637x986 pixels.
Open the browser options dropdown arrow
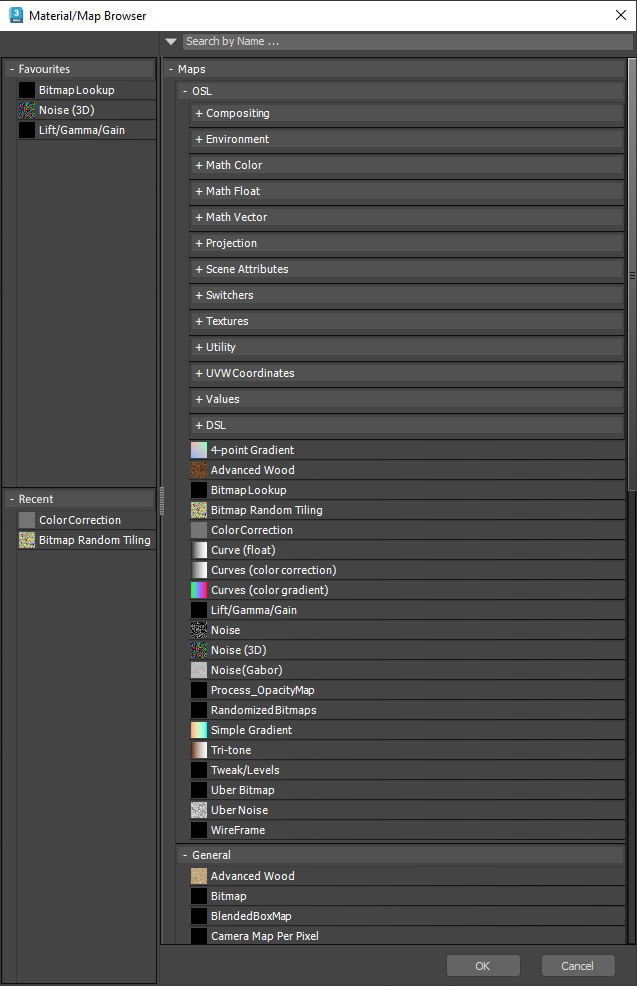tap(171, 42)
